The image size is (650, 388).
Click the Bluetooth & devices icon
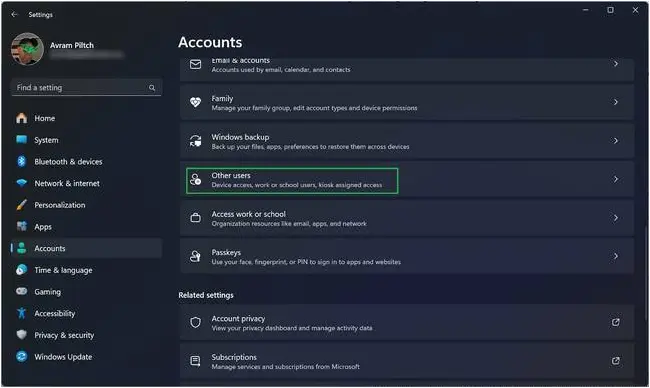point(22,161)
